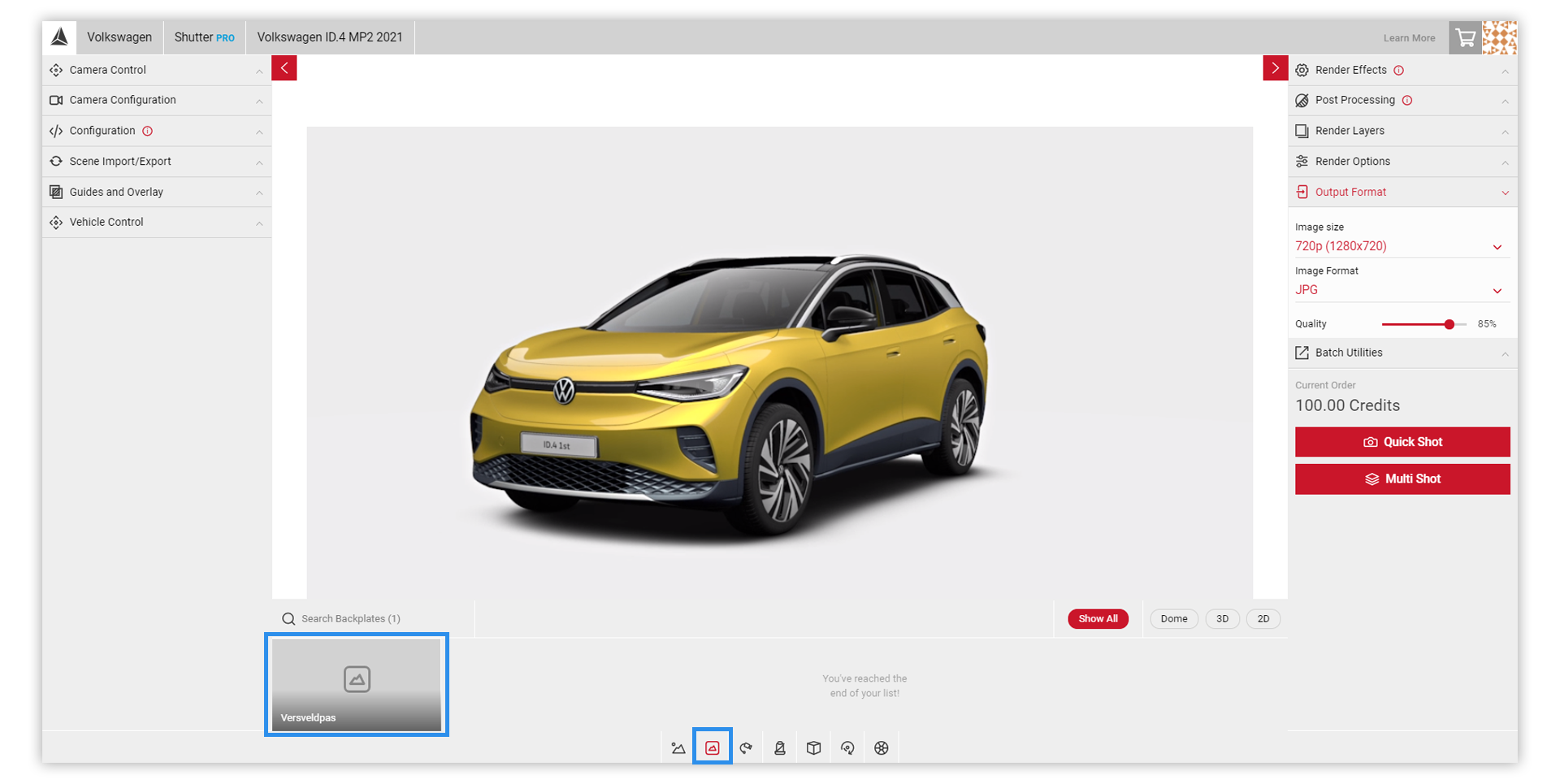
Task: Collapse left panel with red arrow
Action: click(x=284, y=68)
